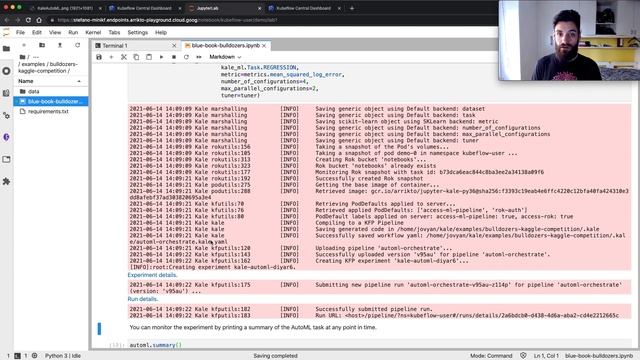Viewport: 640px width, 360px height.
Task: Open the cell type Markdown dropdown
Action: [225, 57]
